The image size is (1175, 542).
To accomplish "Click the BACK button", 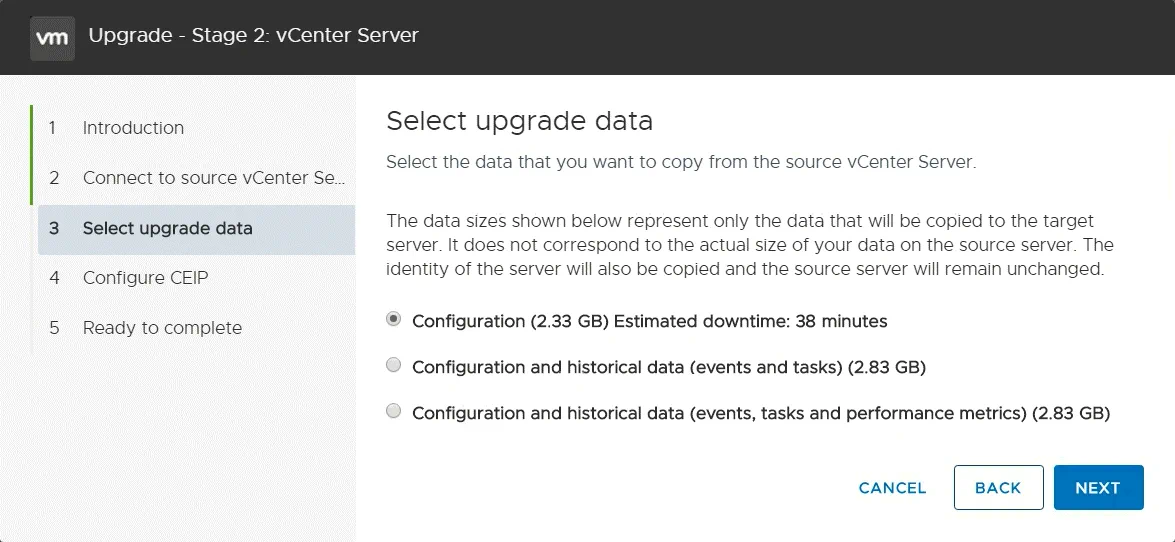I will 998,488.
